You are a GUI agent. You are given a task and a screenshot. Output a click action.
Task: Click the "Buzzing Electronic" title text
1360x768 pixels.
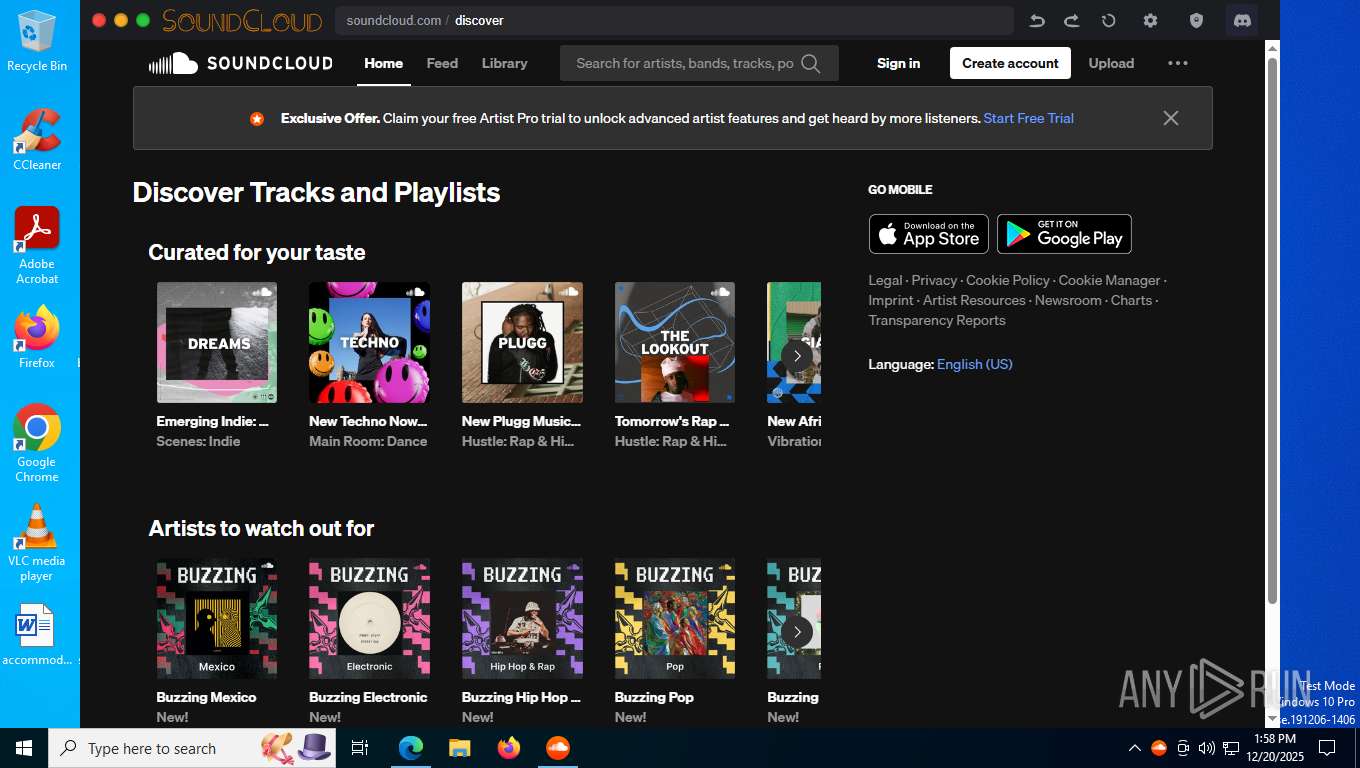pos(368,697)
